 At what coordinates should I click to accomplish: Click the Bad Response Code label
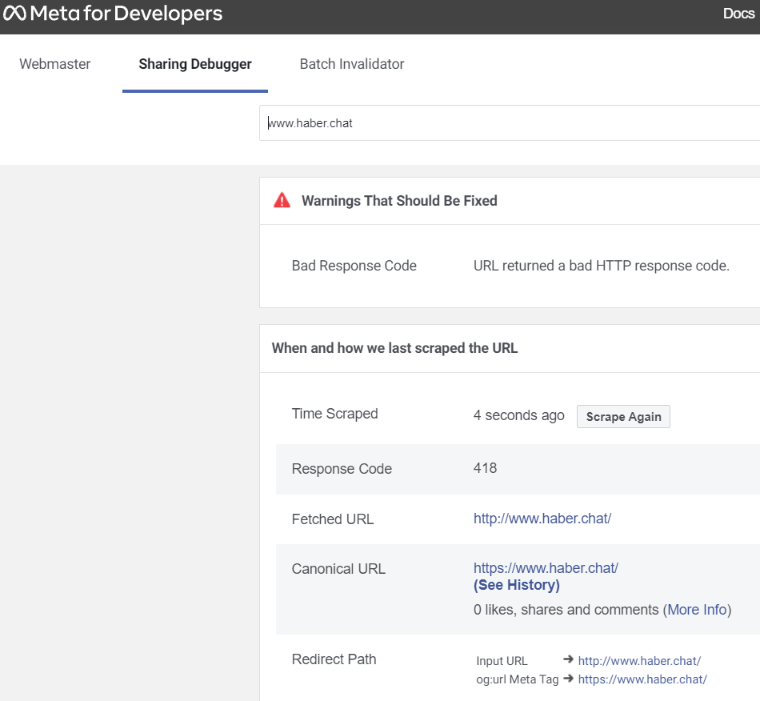tap(354, 266)
